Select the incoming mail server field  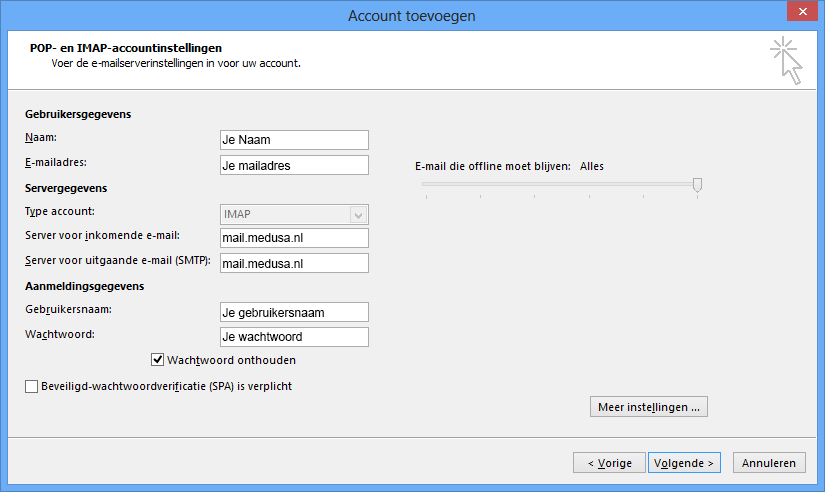click(294, 238)
